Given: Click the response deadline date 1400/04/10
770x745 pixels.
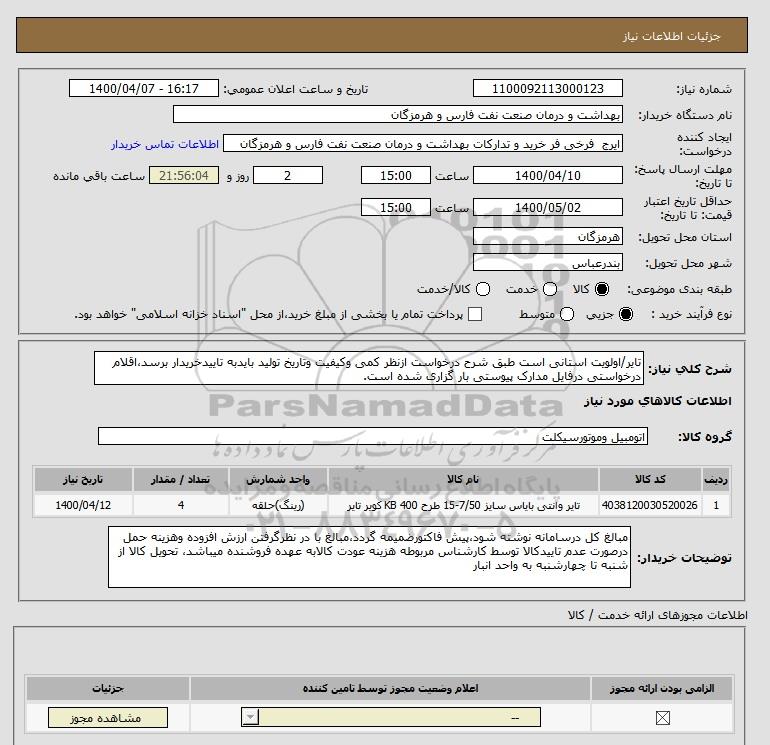Looking at the screenshot, I should click(x=548, y=175).
